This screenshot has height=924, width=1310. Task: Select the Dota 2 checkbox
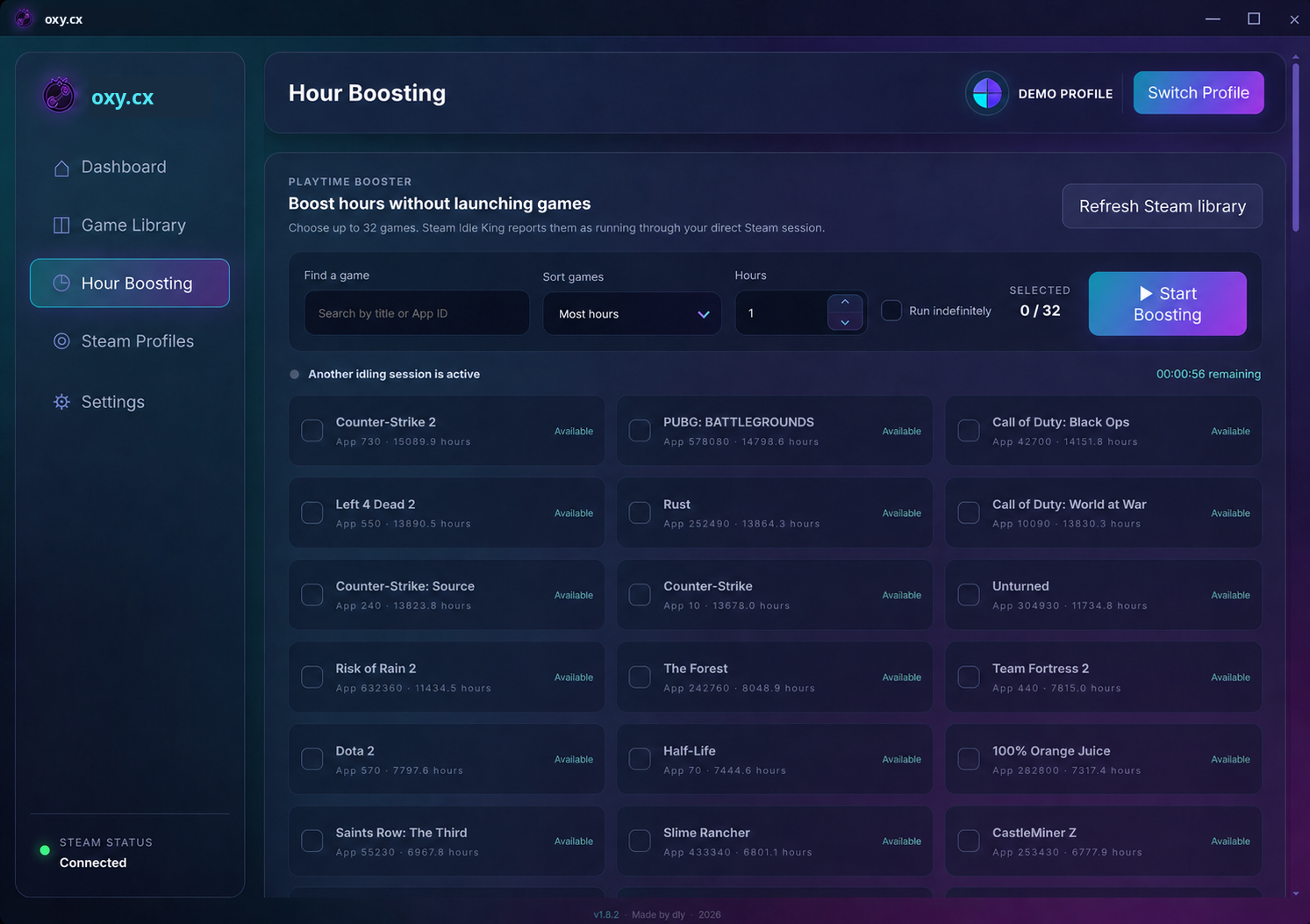pyautogui.click(x=312, y=759)
